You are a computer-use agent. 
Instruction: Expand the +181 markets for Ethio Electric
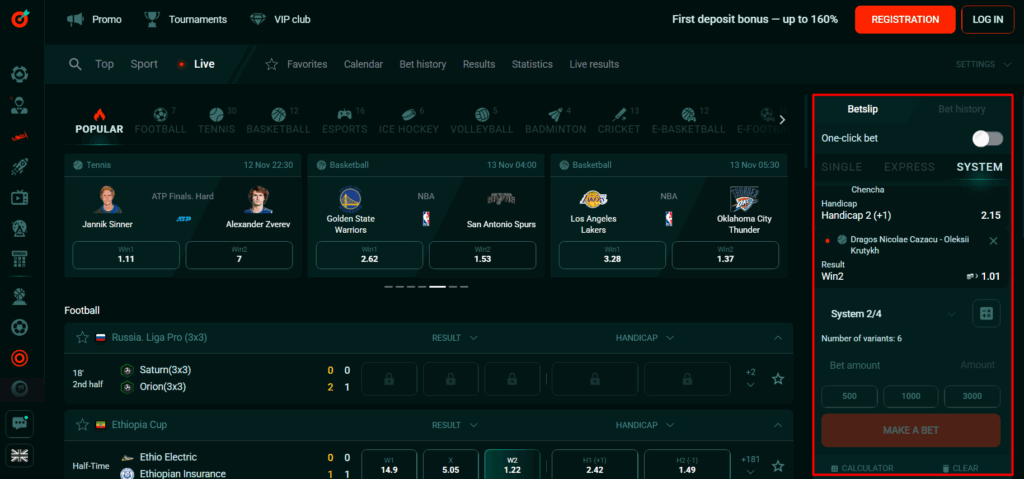750,465
